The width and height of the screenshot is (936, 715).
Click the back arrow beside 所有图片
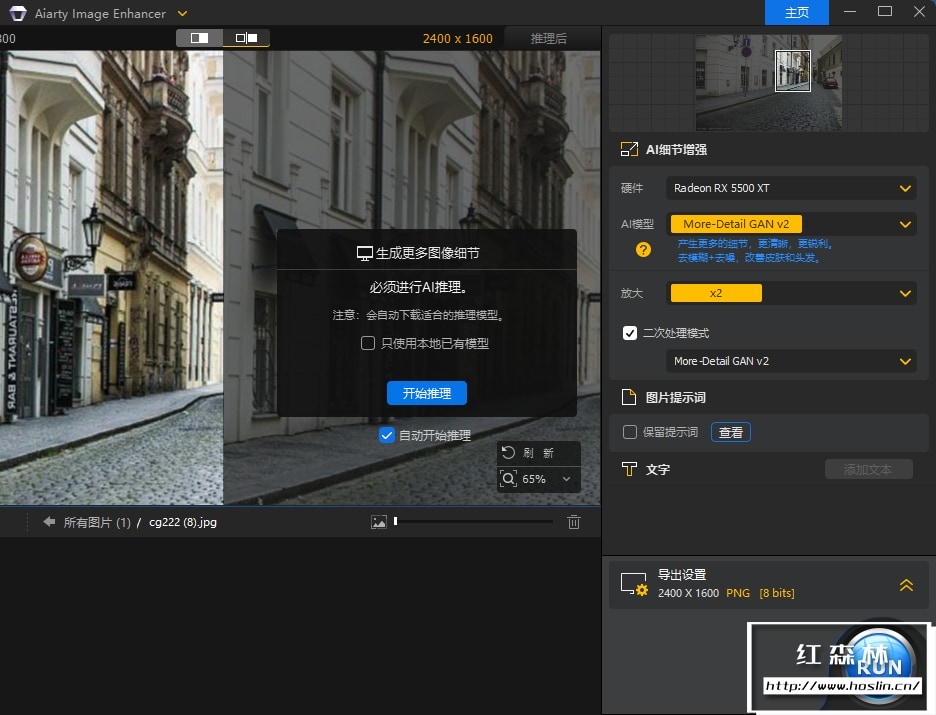49,522
